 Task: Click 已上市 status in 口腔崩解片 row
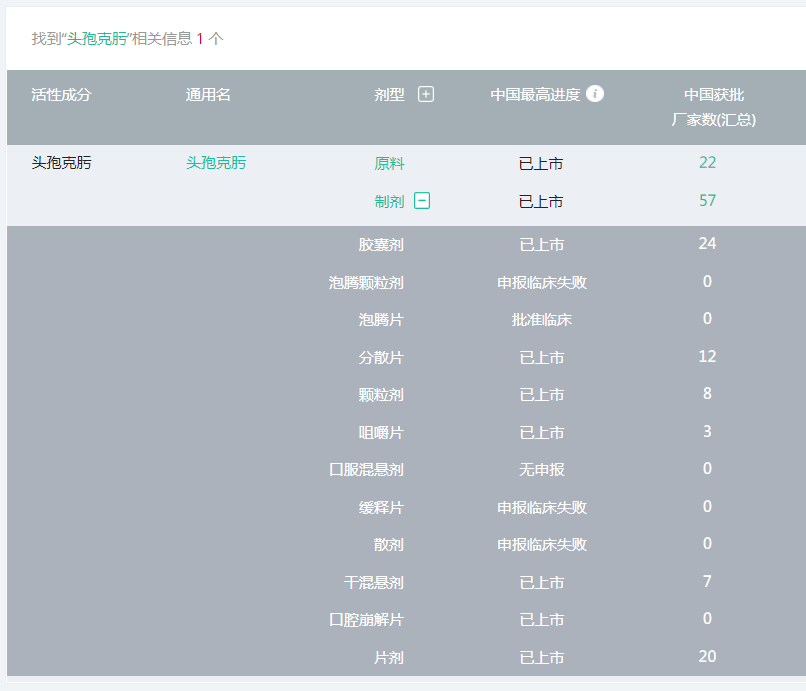pos(542,620)
